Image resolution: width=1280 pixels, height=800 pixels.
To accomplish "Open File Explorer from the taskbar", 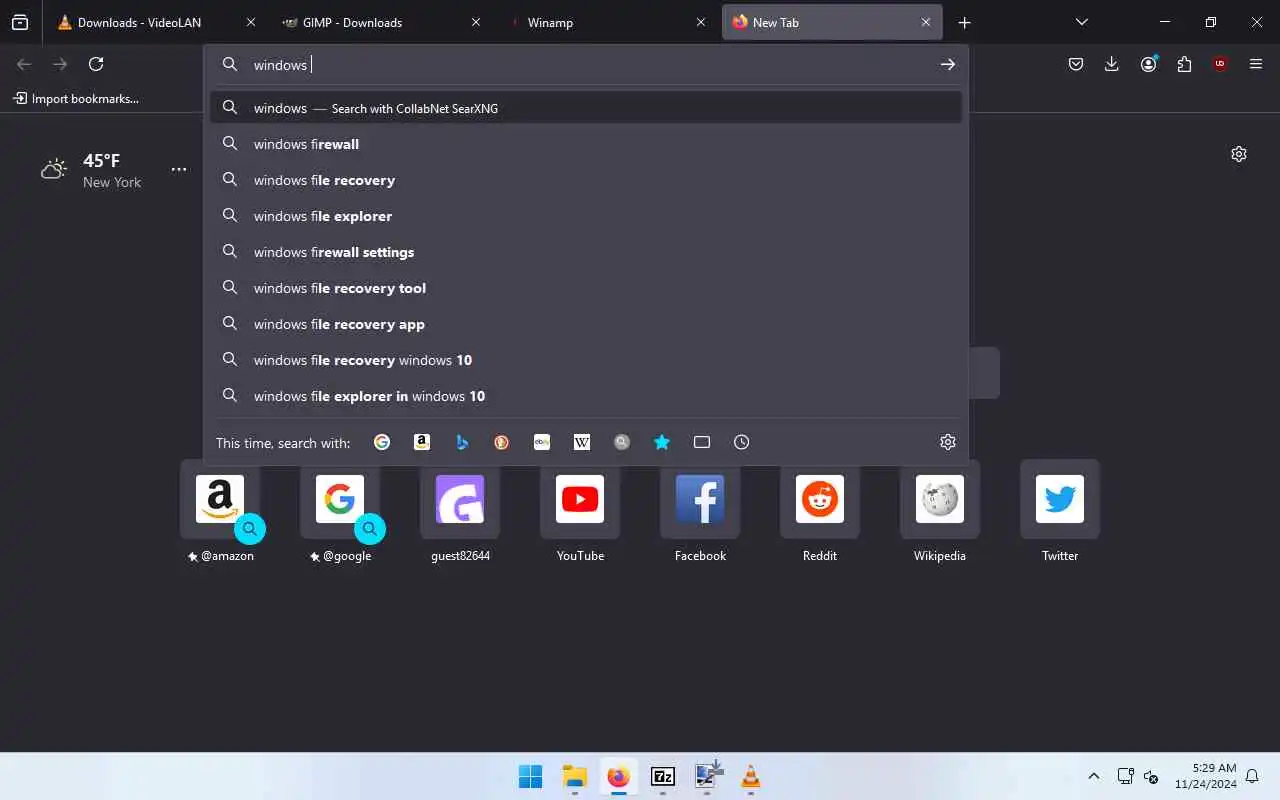I will point(574,776).
